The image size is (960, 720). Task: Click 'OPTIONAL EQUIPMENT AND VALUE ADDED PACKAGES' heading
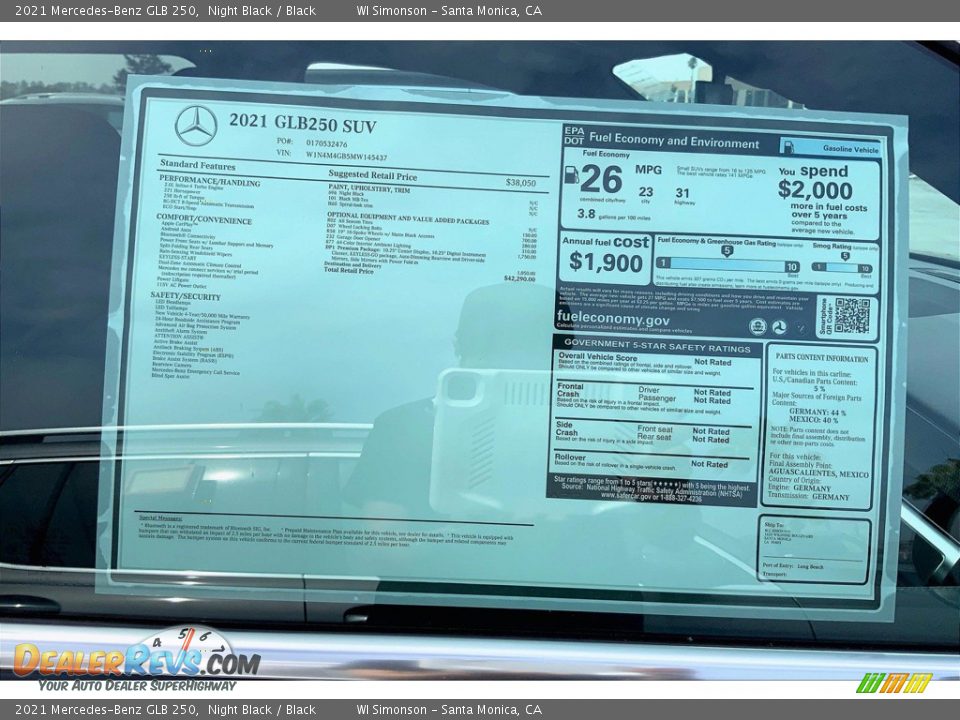click(x=408, y=219)
